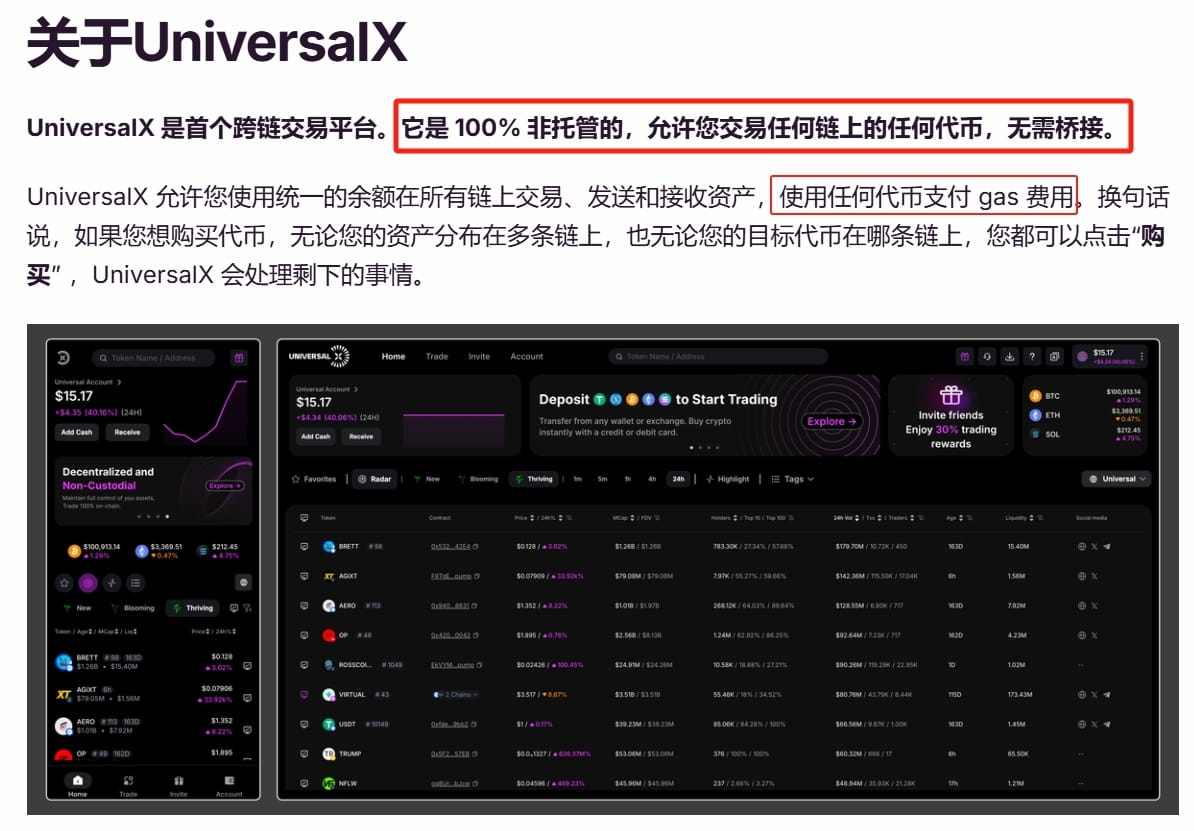
Task: Toggle the Favorites star filter in desktop view
Action: click(x=314, y=479)
